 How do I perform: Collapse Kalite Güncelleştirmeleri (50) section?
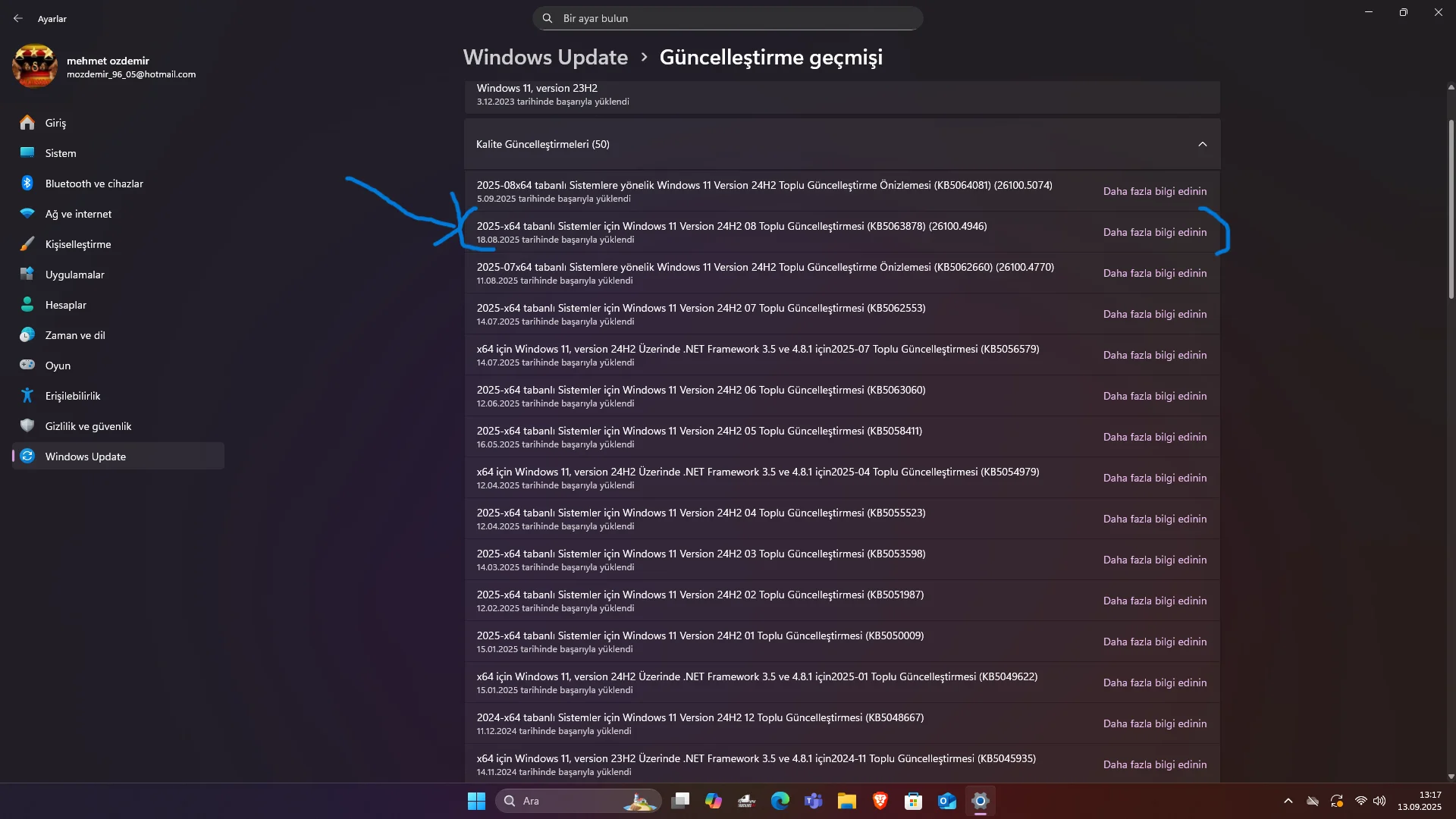point(1202,144)
